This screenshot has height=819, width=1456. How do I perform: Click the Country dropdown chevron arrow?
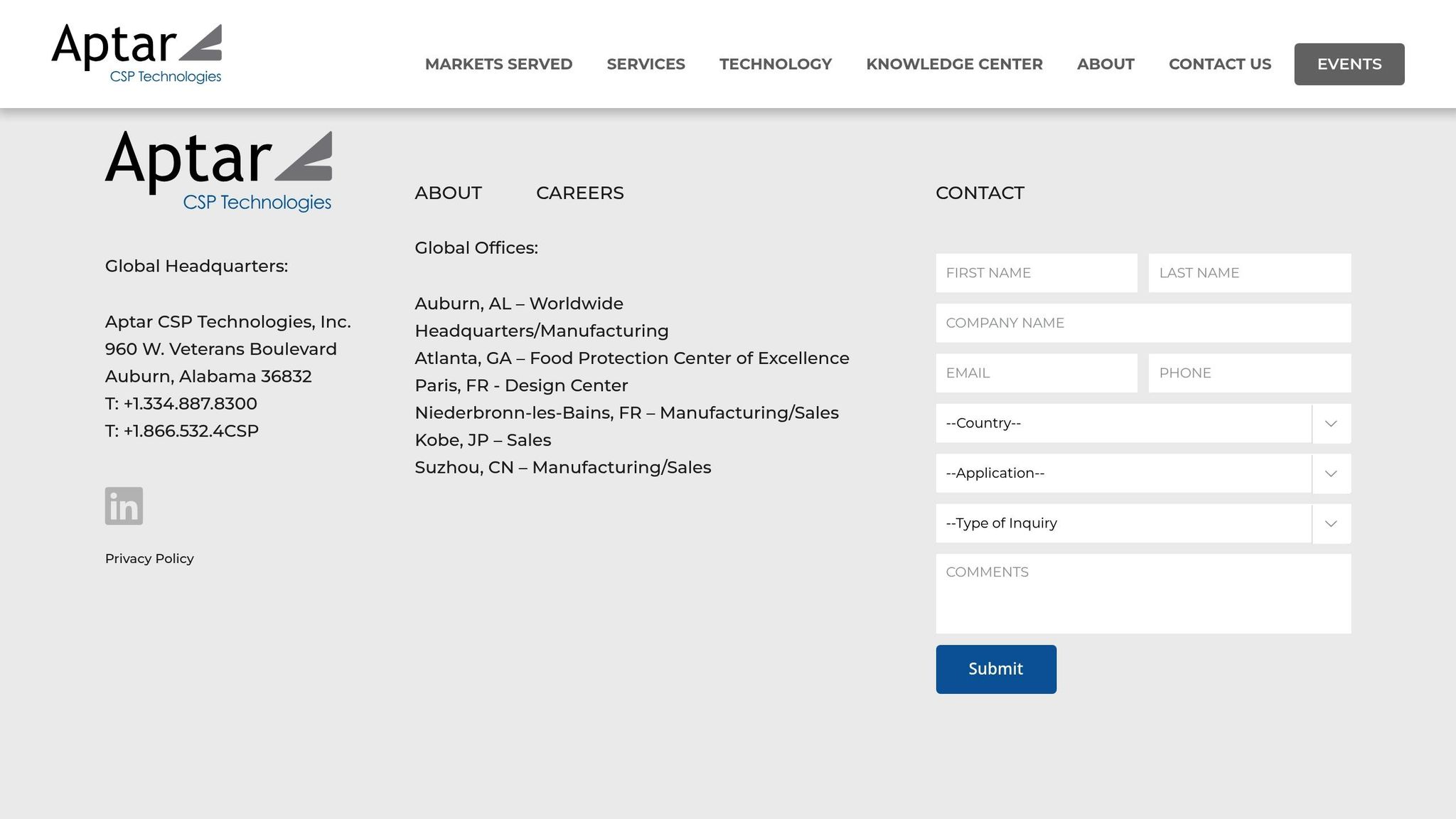pos(1332,424)
